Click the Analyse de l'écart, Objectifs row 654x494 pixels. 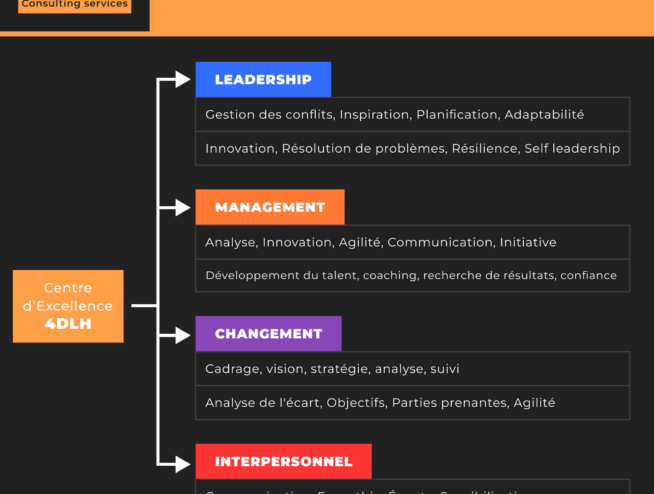413,403
